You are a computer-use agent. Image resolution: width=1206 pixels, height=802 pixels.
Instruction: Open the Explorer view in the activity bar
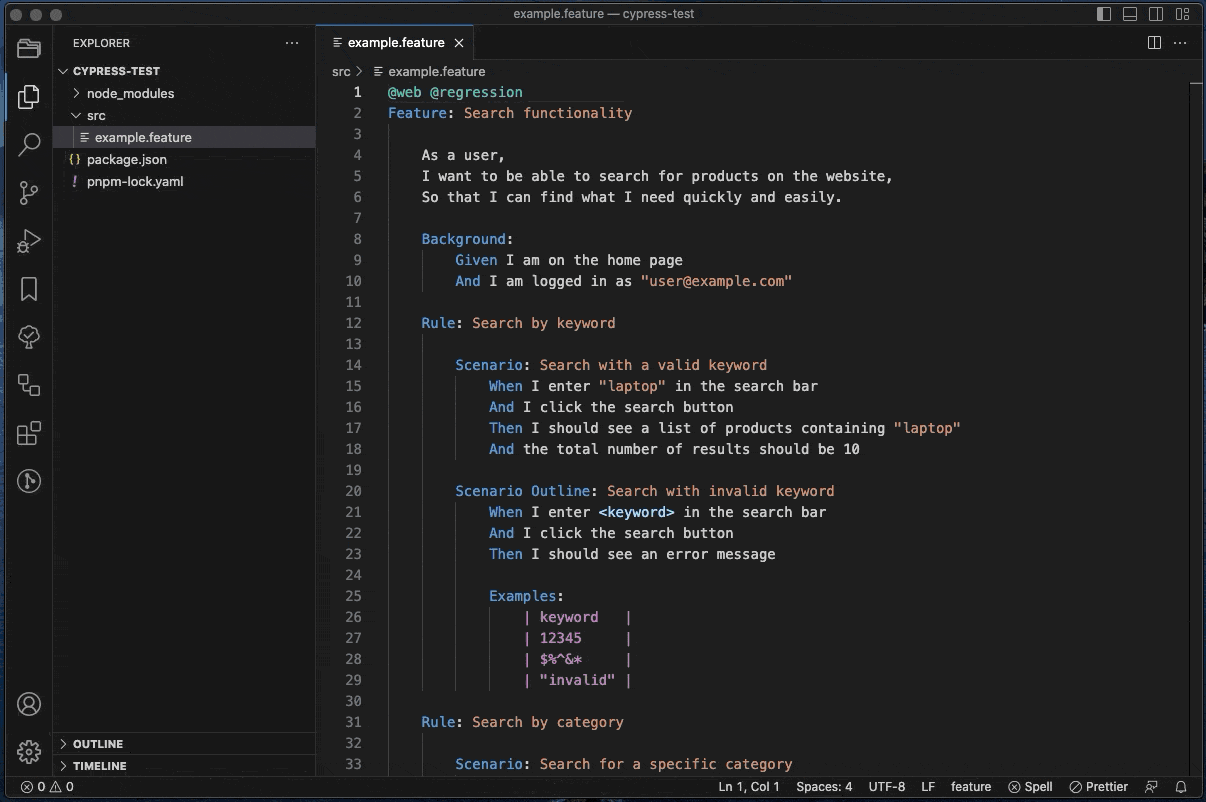coord(29,97)
